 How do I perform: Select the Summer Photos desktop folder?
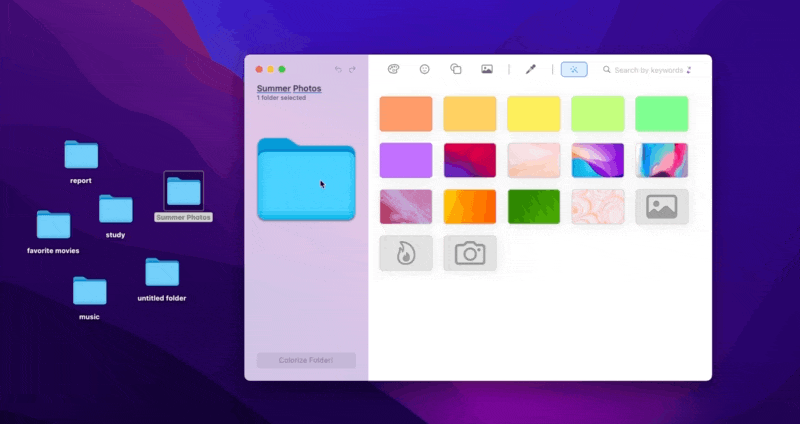click(184, 191)
